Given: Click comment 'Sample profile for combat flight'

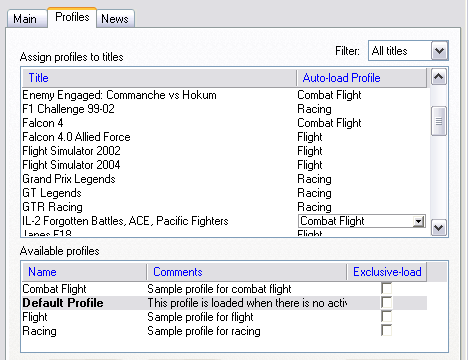Looking at the screenshot, I should tap(219, 289).
